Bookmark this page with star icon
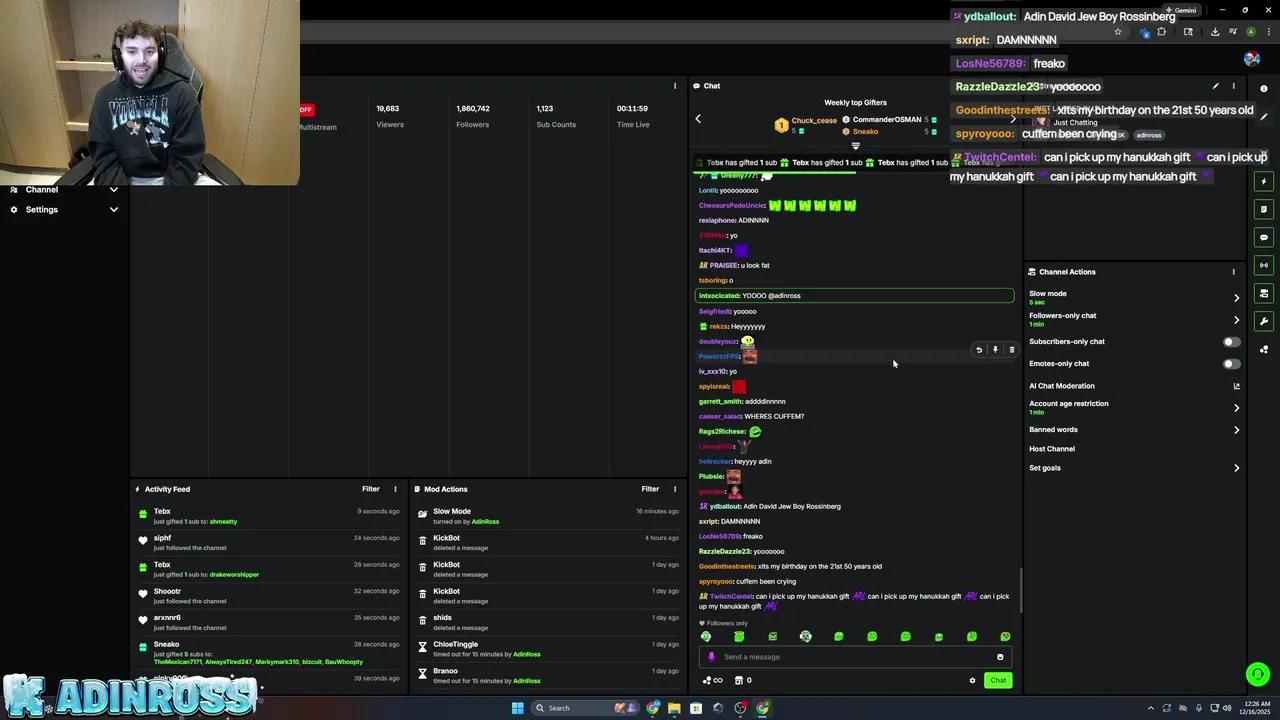The image size is (1280, 720). point(1118,32)
